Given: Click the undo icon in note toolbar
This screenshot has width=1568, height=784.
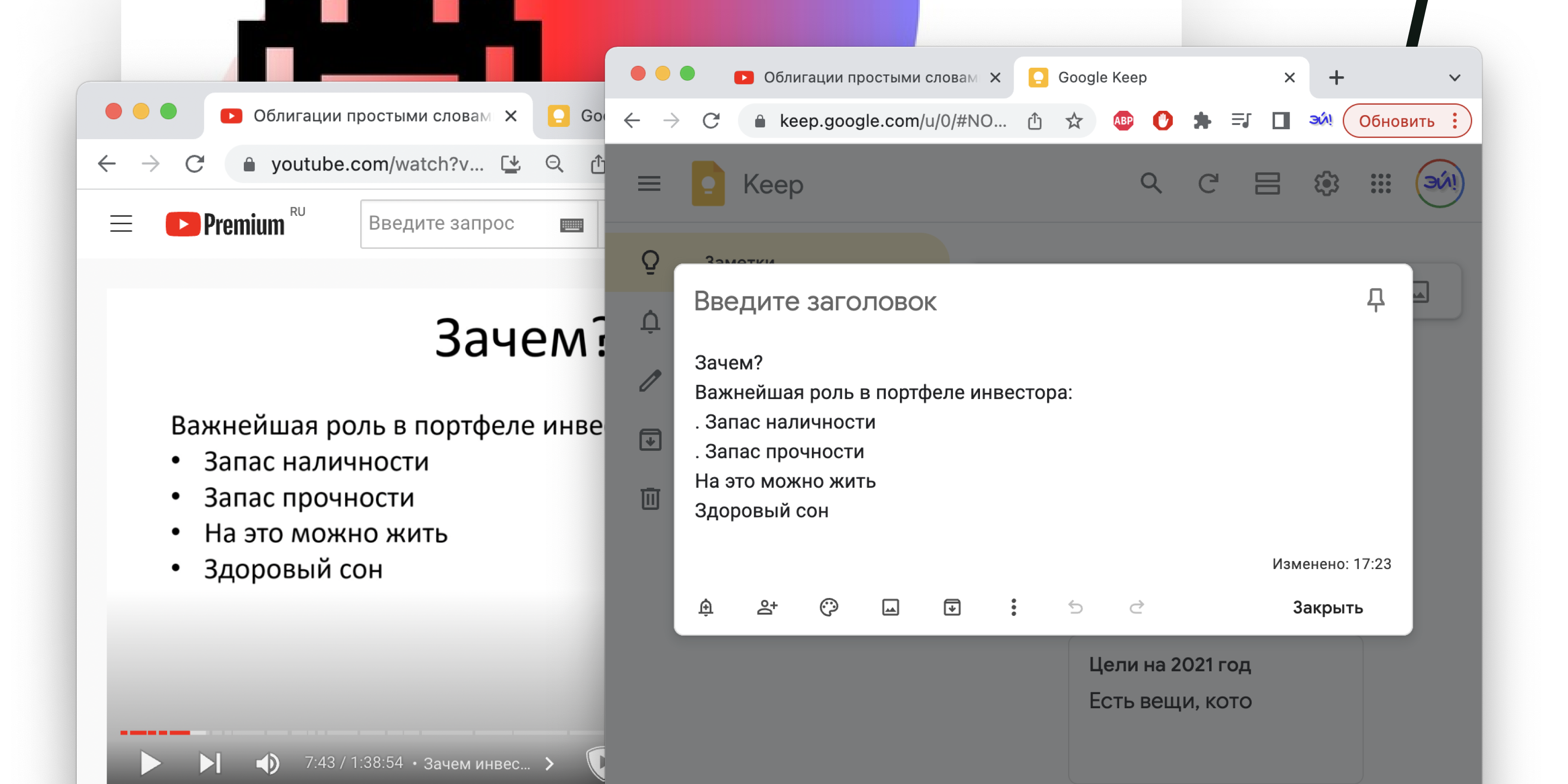Looking at the screenshot, I should 1074,607.
